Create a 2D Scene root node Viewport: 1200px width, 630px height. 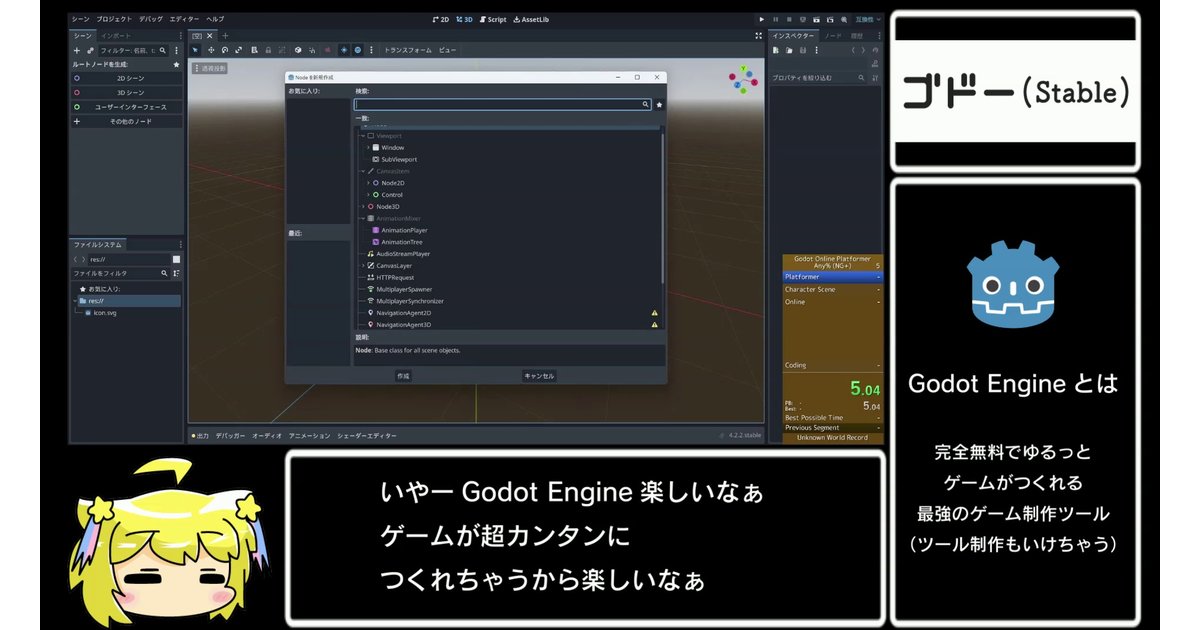tap(126, 77)
